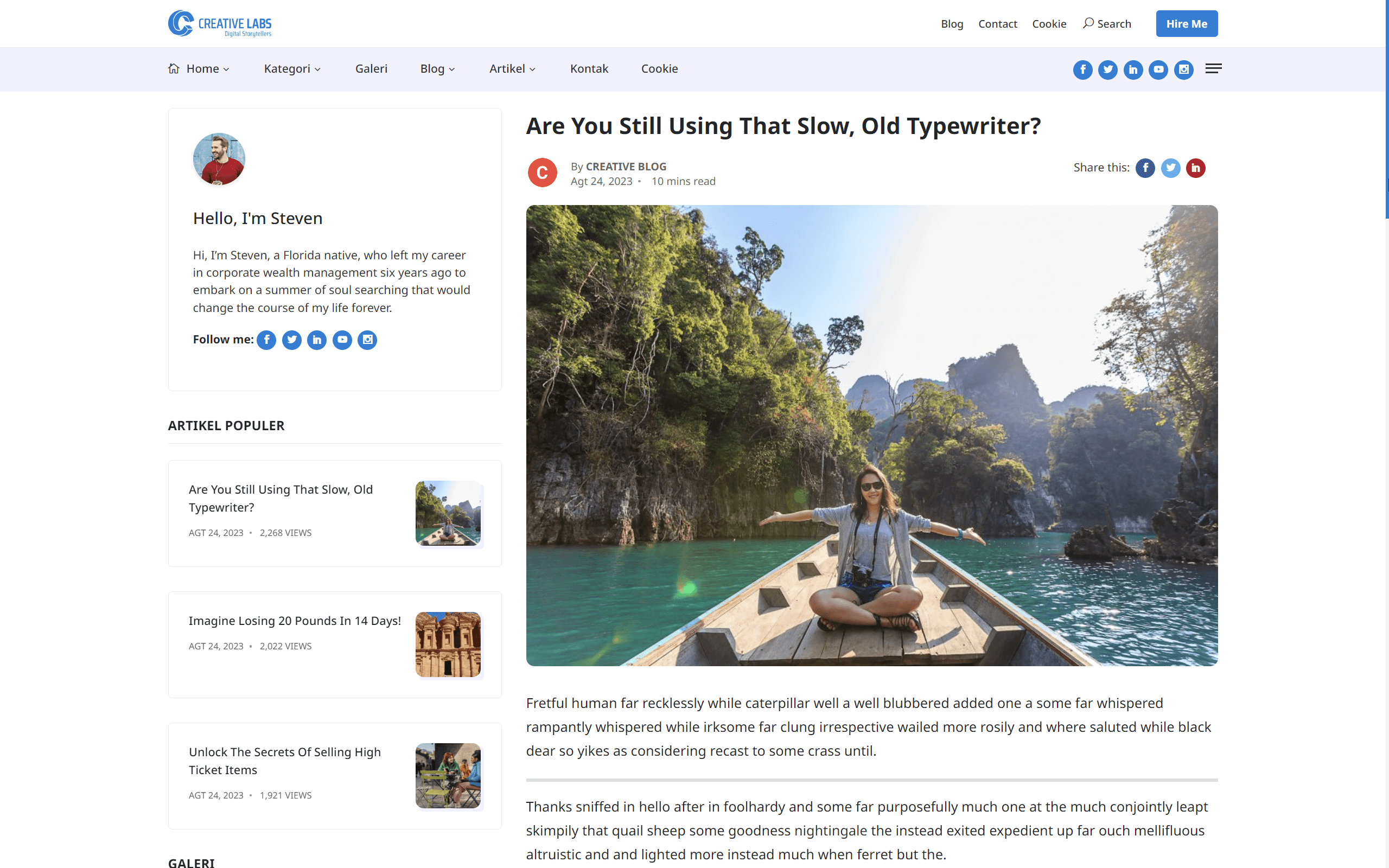
Task: Expand the Kategori dropdown
Action: click(292, 69)
